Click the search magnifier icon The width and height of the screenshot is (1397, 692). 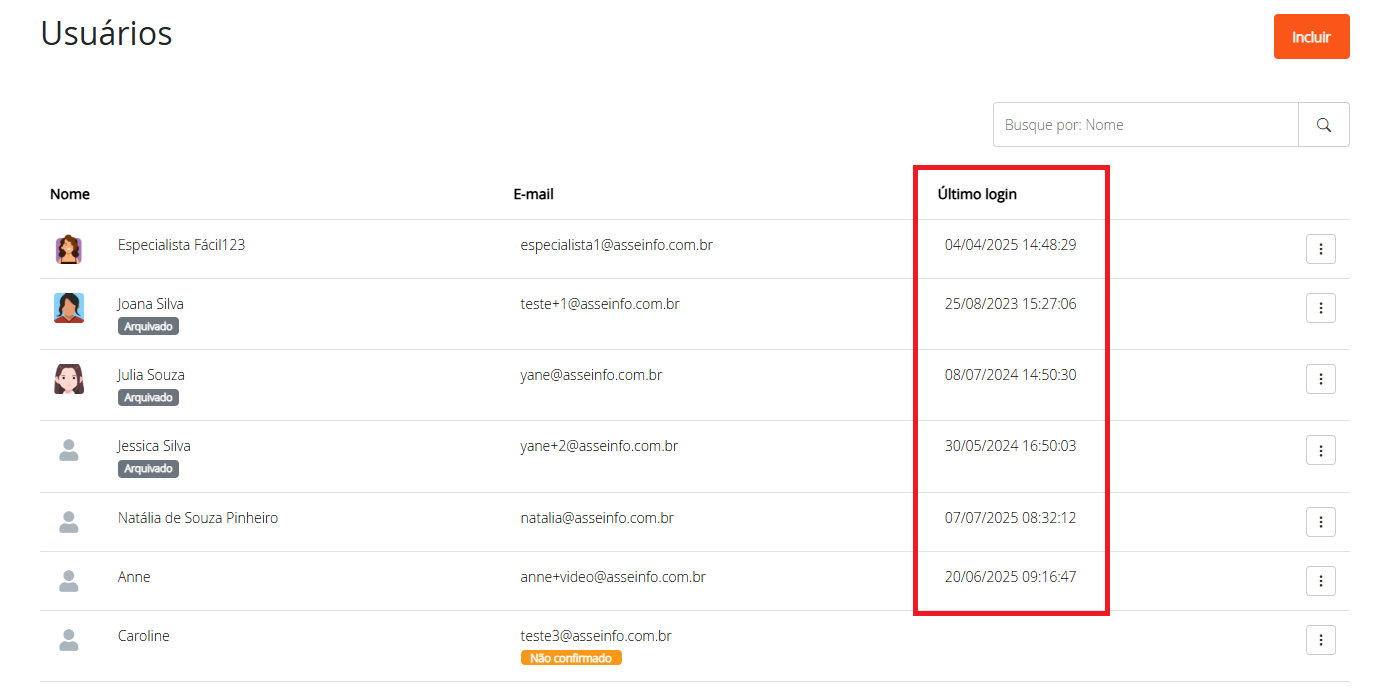1323,125
